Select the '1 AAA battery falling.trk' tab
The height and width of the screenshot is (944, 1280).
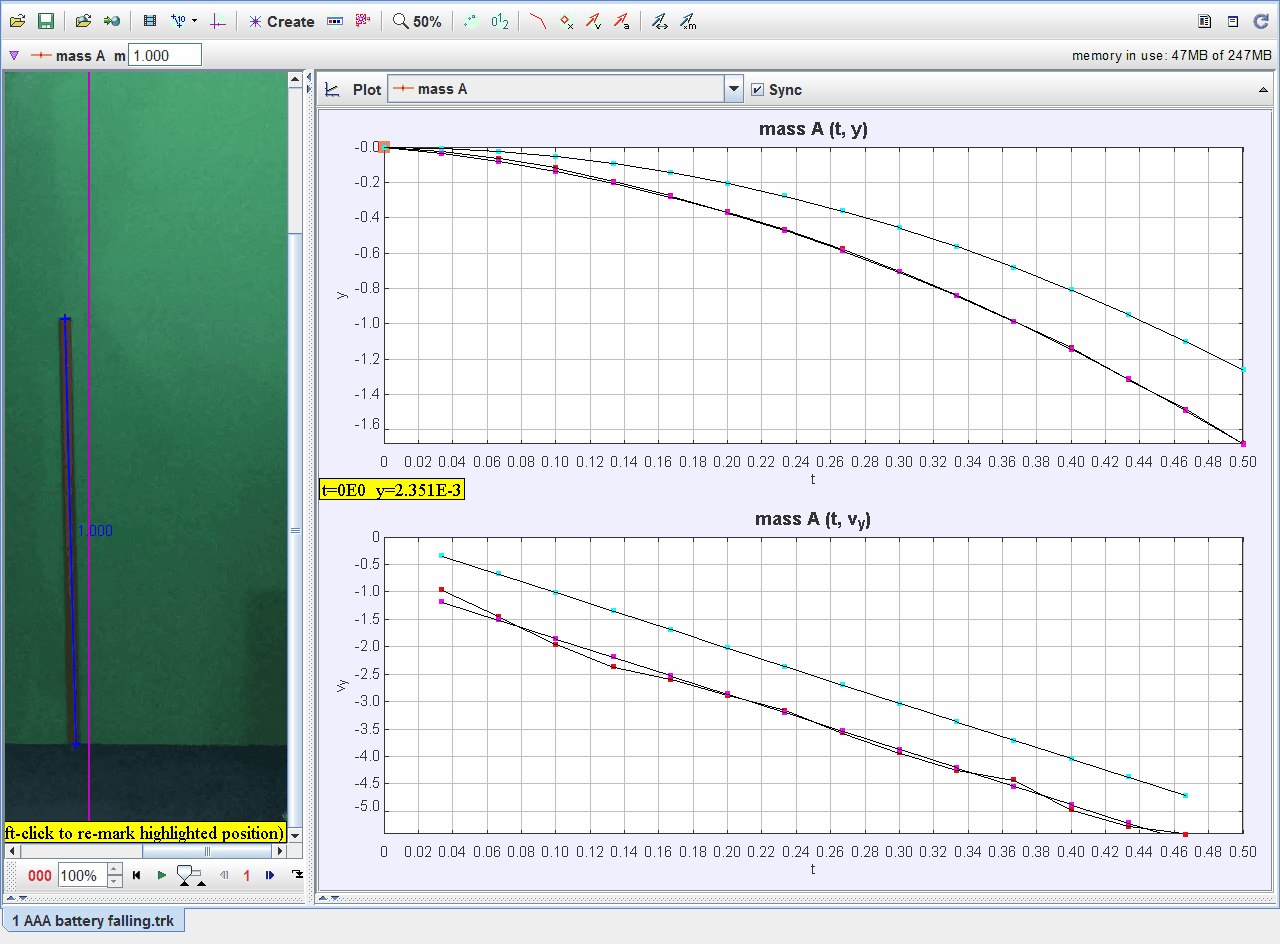(x=93, y=920)
